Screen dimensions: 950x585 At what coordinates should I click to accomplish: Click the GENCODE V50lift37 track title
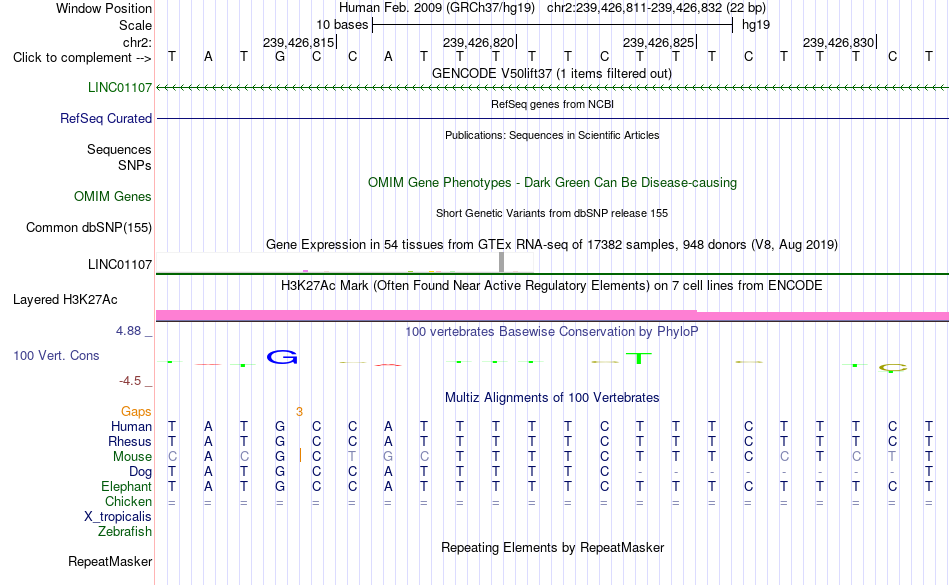coord(552,73)
